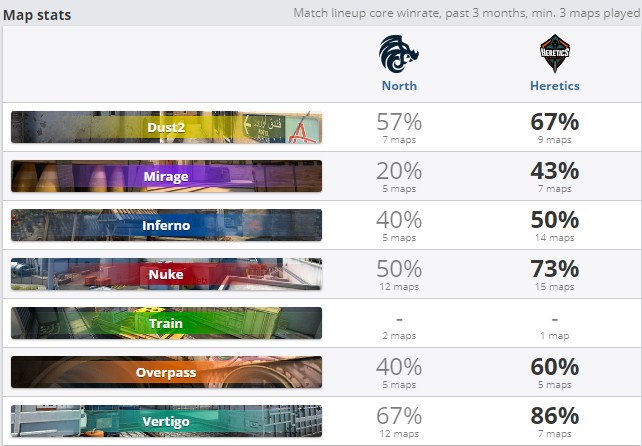Click Heretics' 73% Nuke winrate
This screenshot has width=642, height=446.
[x=554, y=270]
